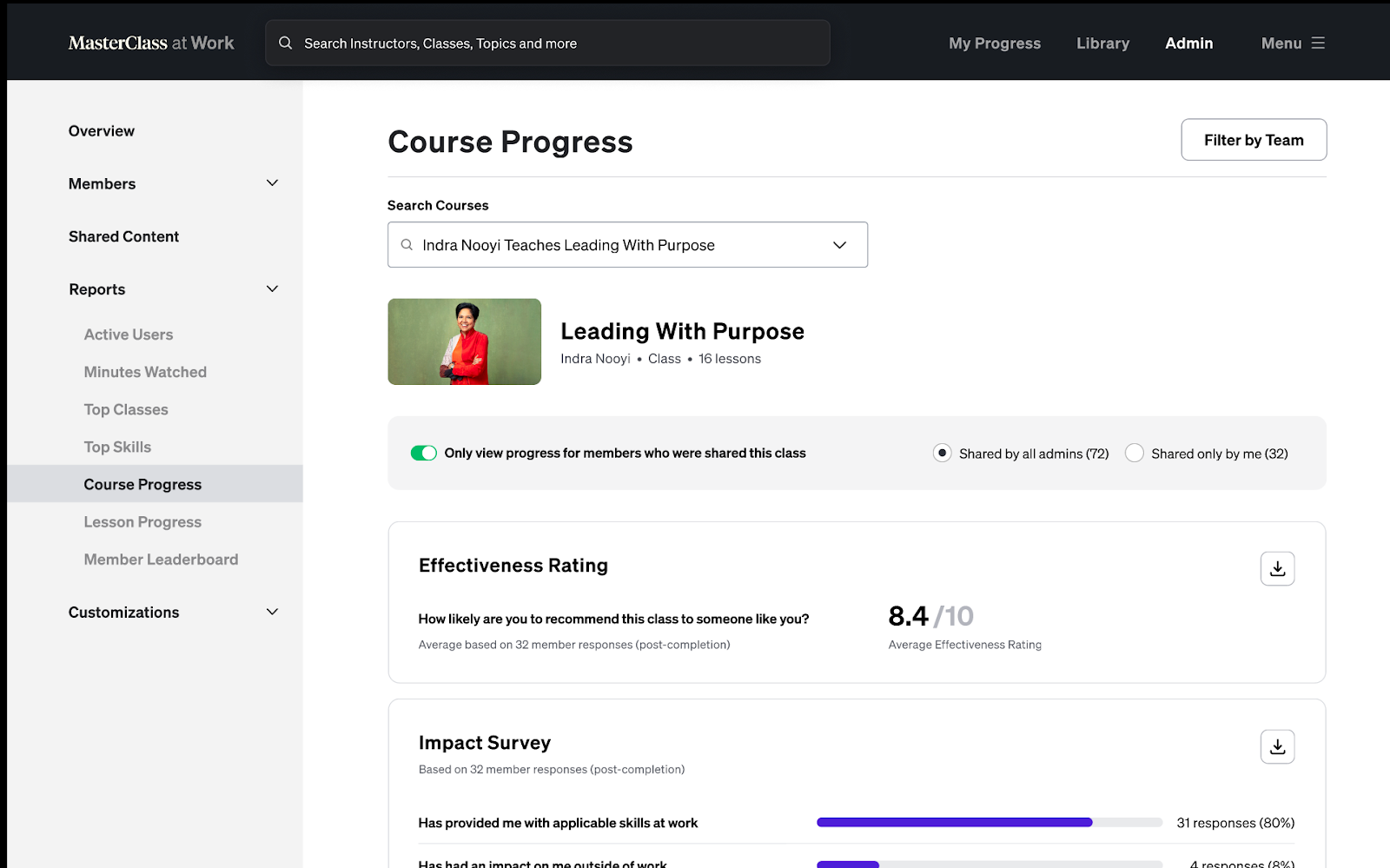Open My Progress in top navigation
Viewport: 1390px width, 868px height.
click(x=995, y=43)
